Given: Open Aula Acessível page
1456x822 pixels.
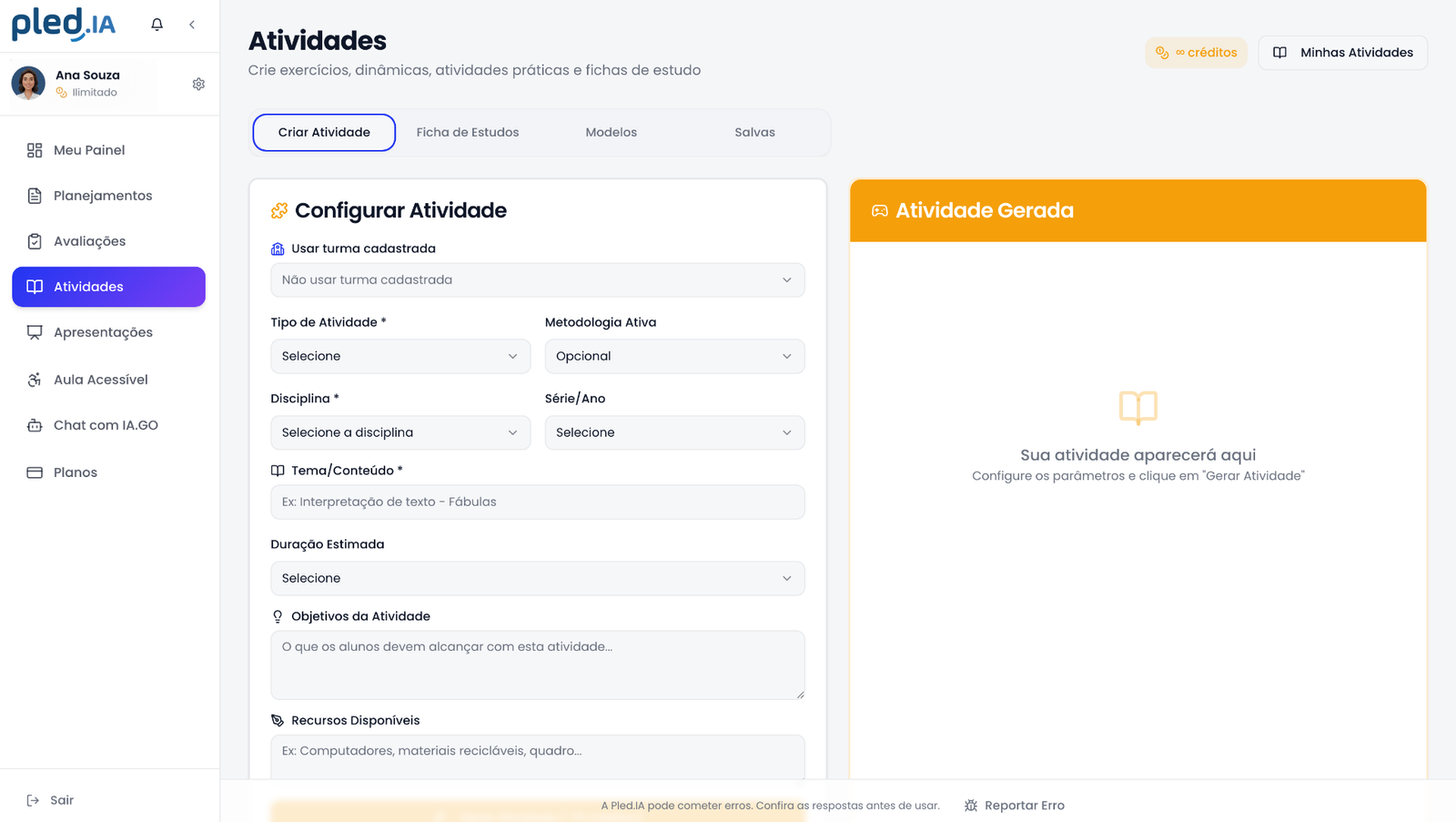Looking at the screenshot, I should (100, 380).
